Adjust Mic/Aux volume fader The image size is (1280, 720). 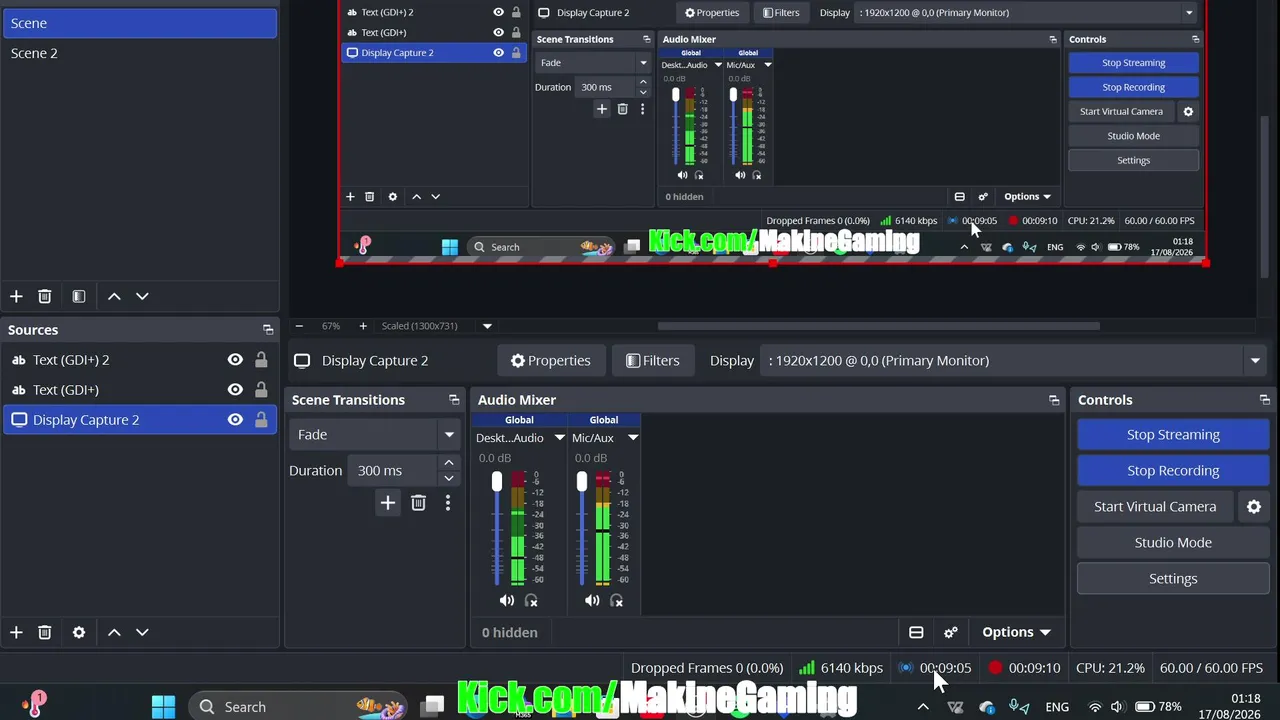pyautogui.click(x=582, y=482)
